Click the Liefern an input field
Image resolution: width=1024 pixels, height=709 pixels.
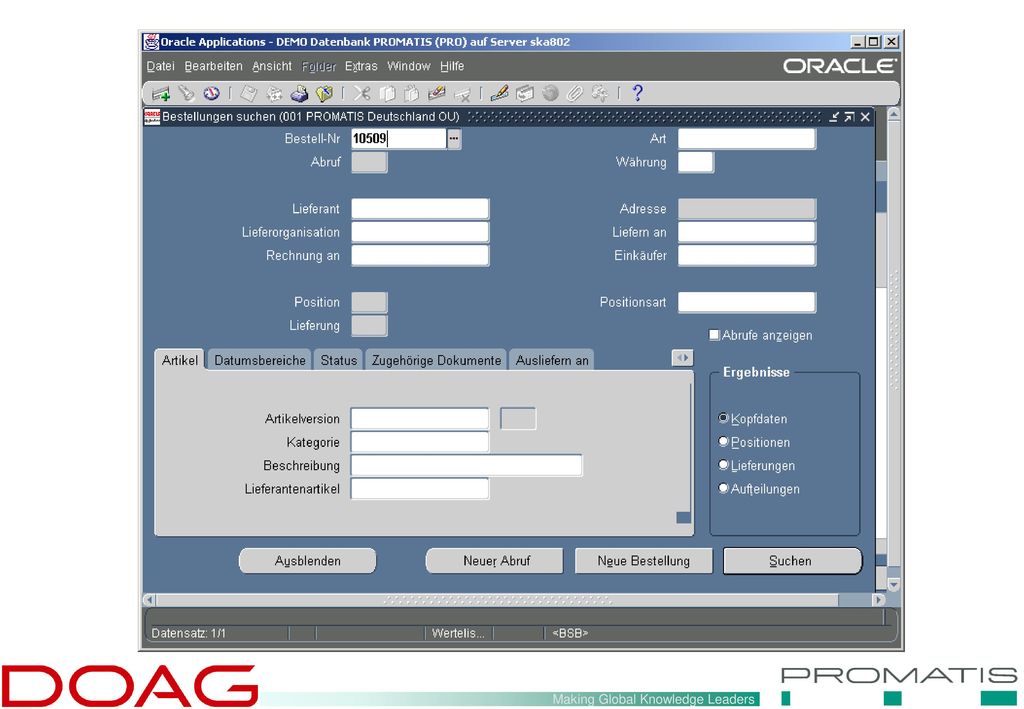click(x=746, y=232)
